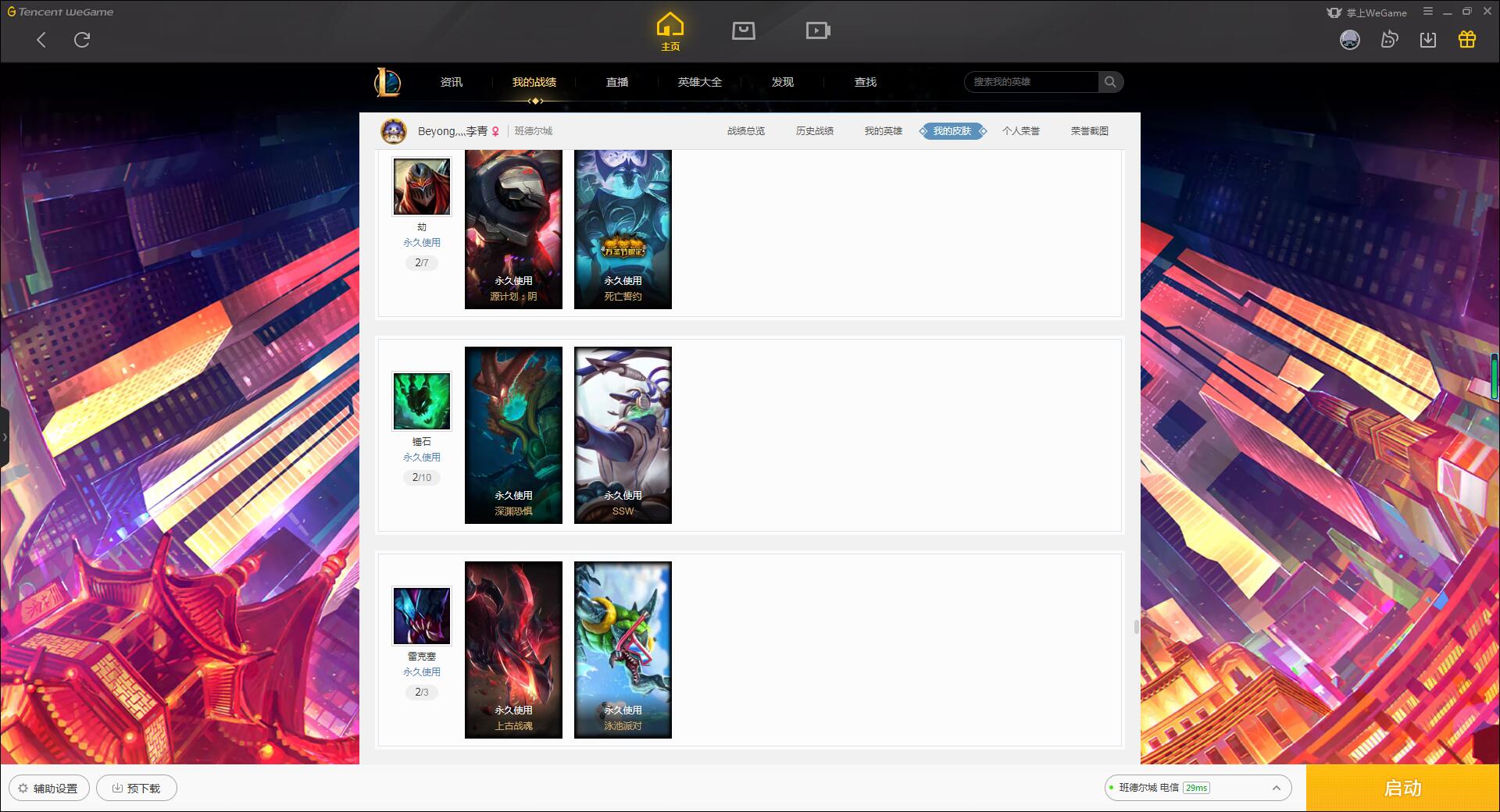Switch to the 资讯 tab

[451, 82]
